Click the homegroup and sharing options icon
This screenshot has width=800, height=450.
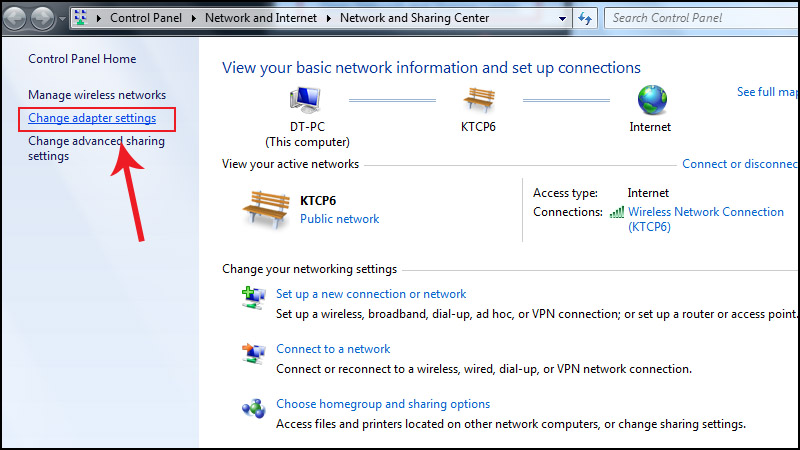click(253, 406)
